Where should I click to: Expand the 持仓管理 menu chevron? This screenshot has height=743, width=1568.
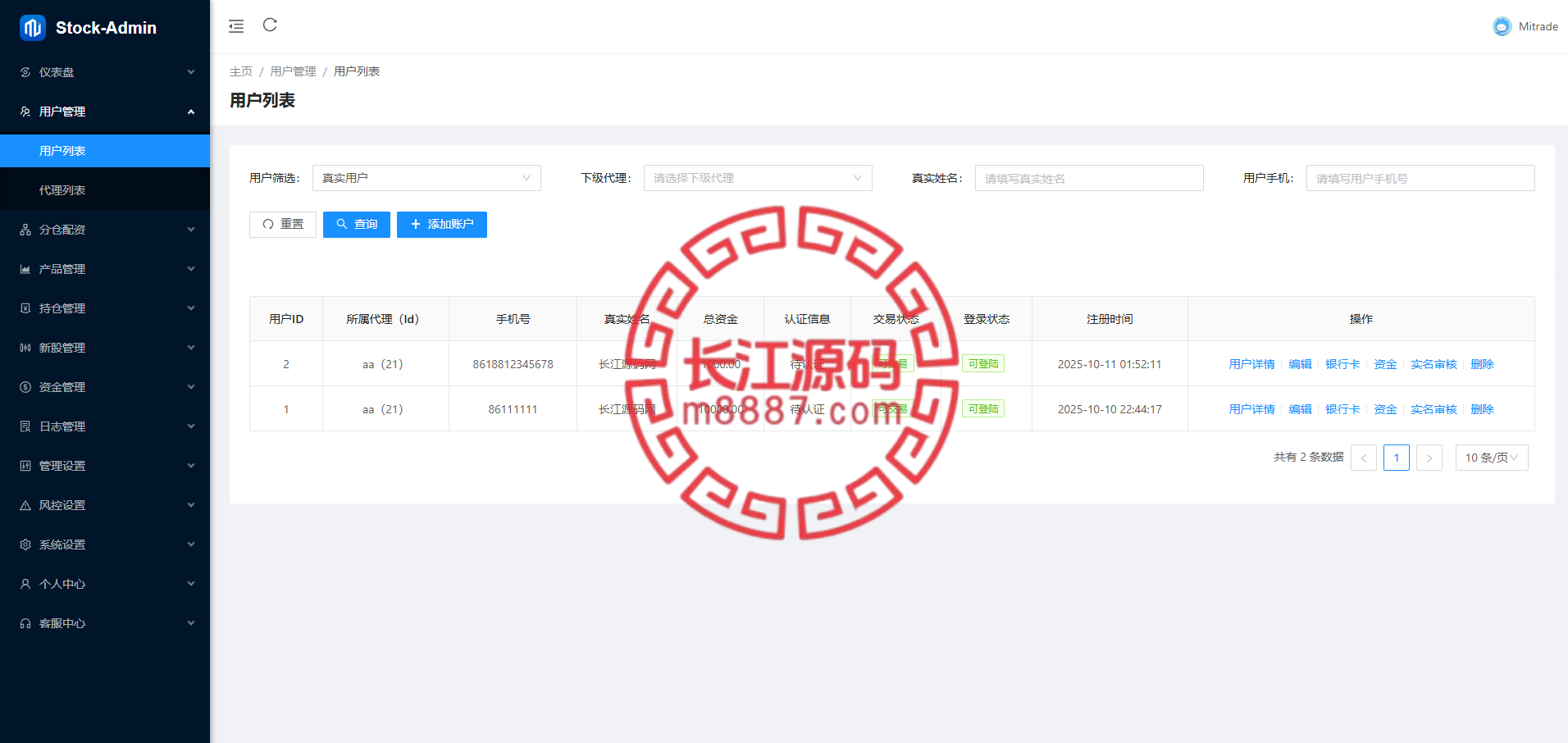(191, 308)
